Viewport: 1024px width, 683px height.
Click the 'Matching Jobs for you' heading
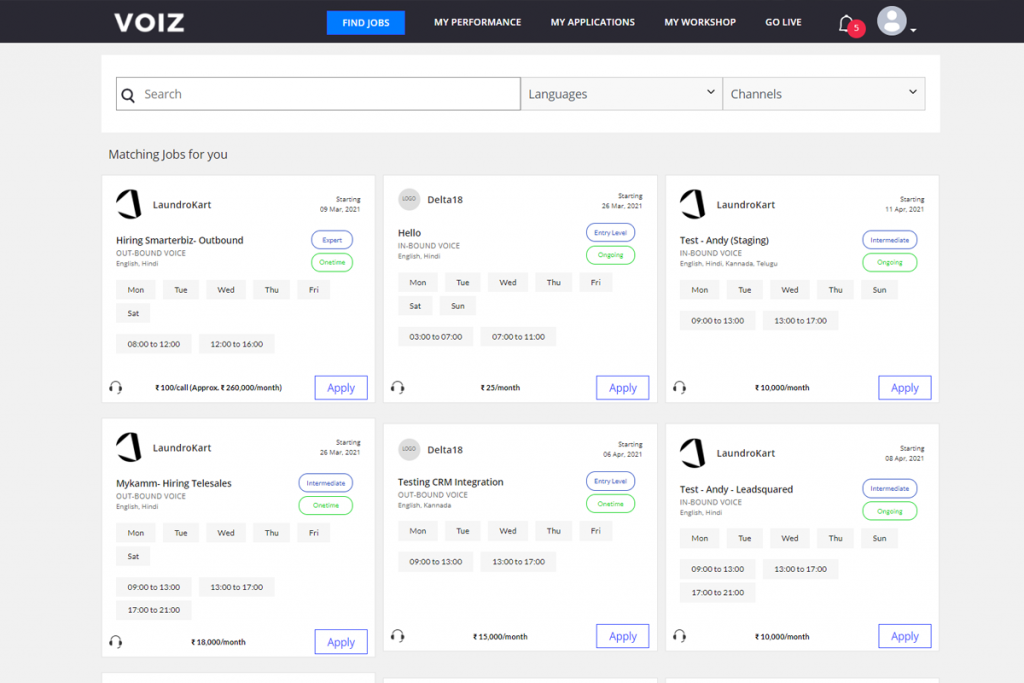click(x=168, y=155)
